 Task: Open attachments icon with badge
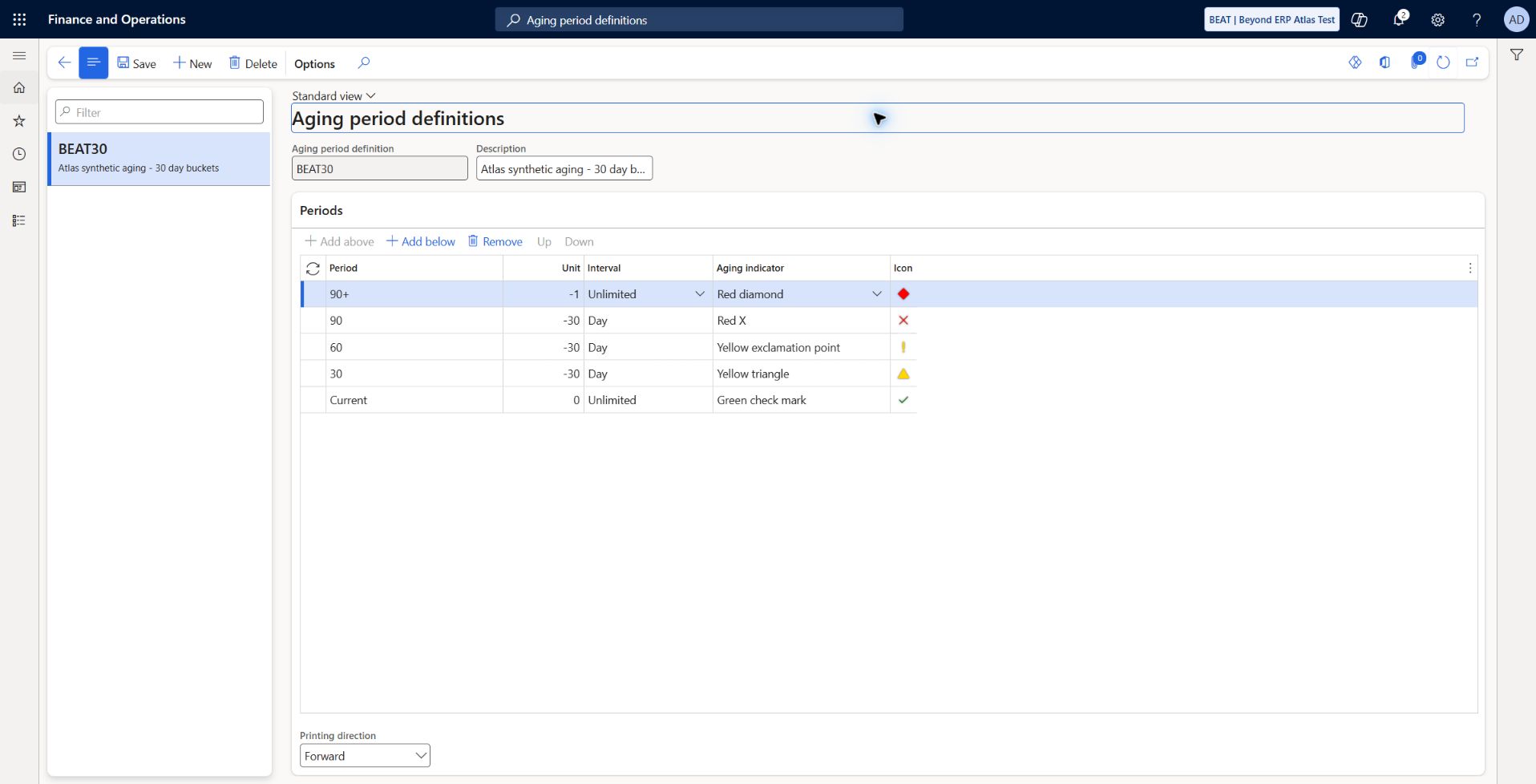click(x=1416, y=62)
